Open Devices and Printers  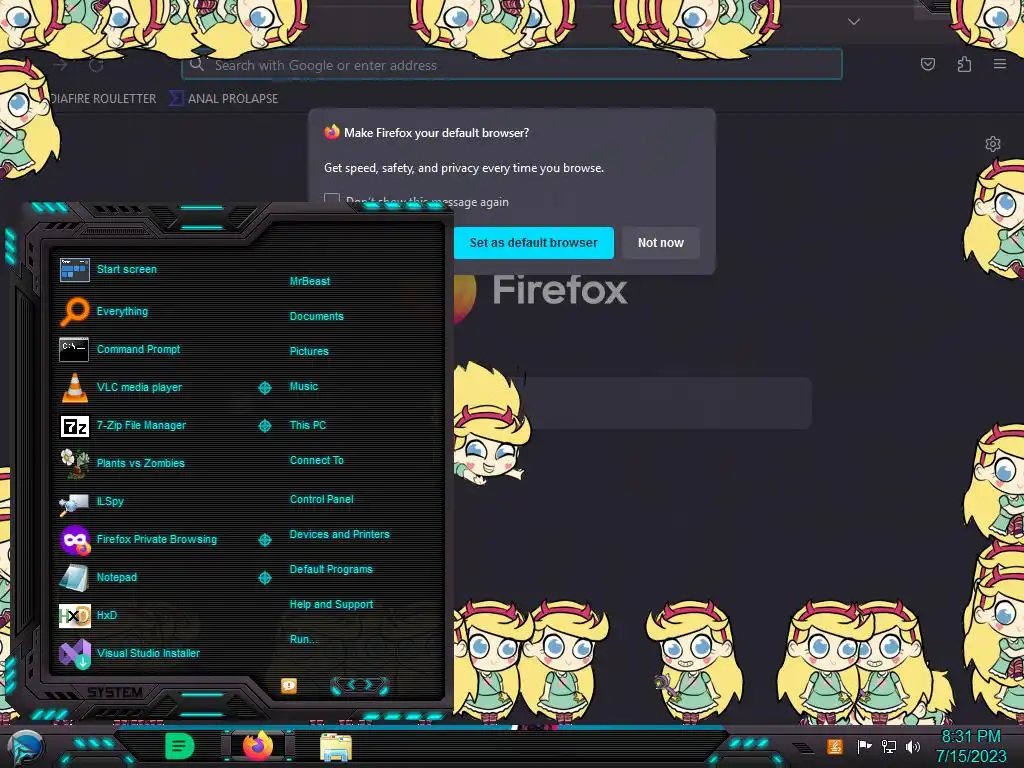(x=339, y=534)
